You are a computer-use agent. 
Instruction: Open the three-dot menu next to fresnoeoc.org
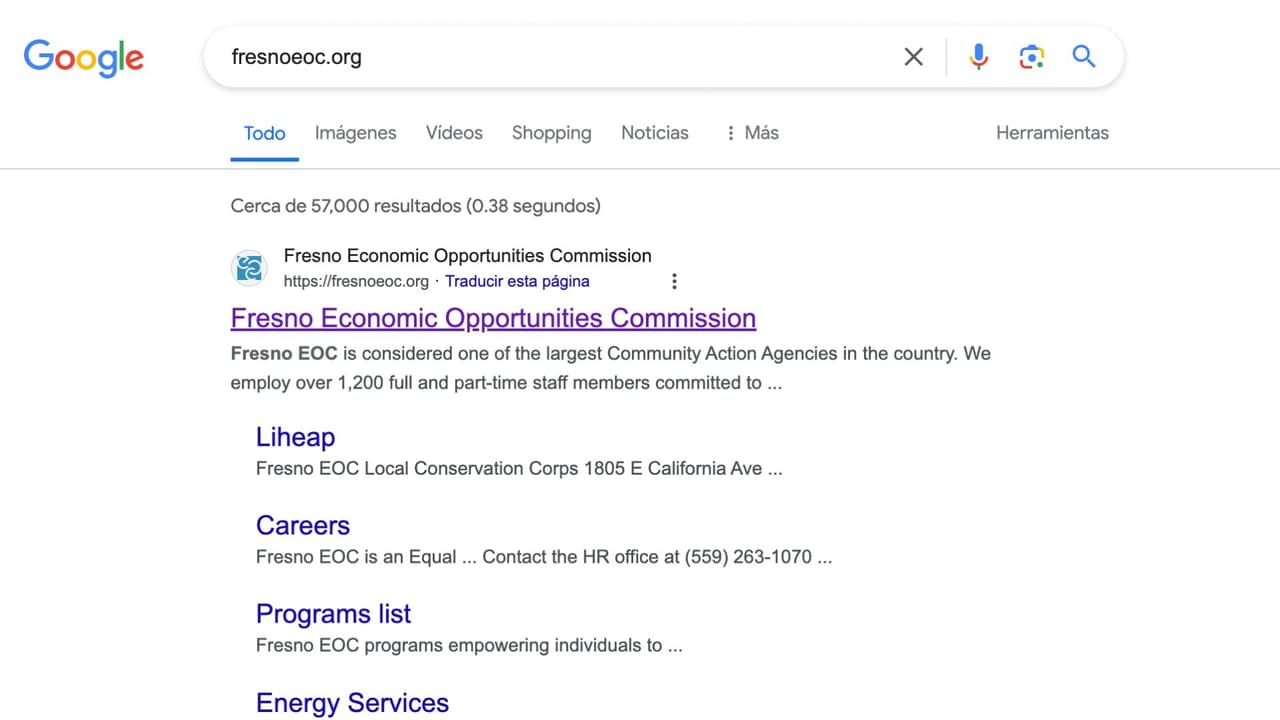coord(674,281)
